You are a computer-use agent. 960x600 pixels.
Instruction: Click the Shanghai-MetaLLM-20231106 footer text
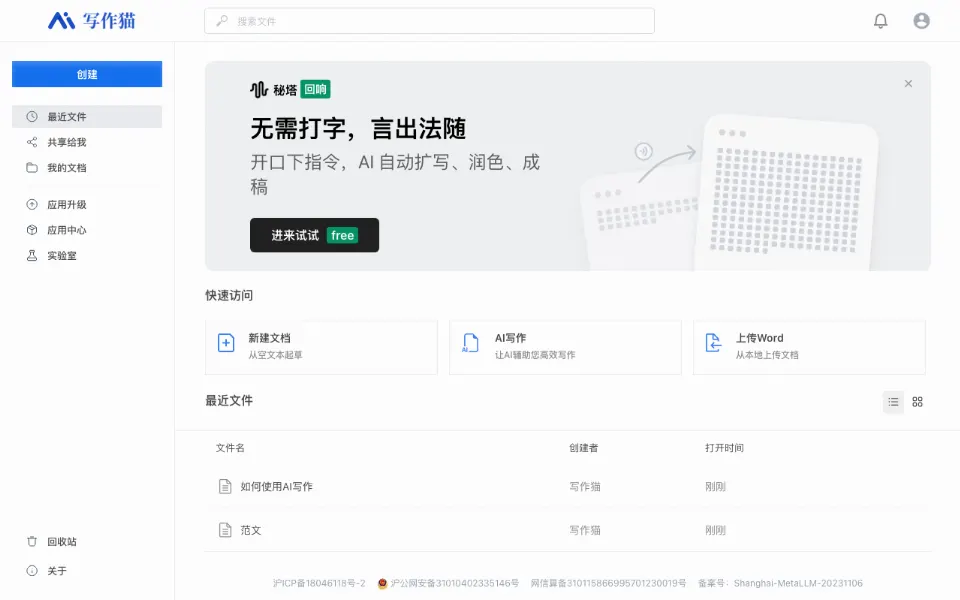(x=798, y=583)
